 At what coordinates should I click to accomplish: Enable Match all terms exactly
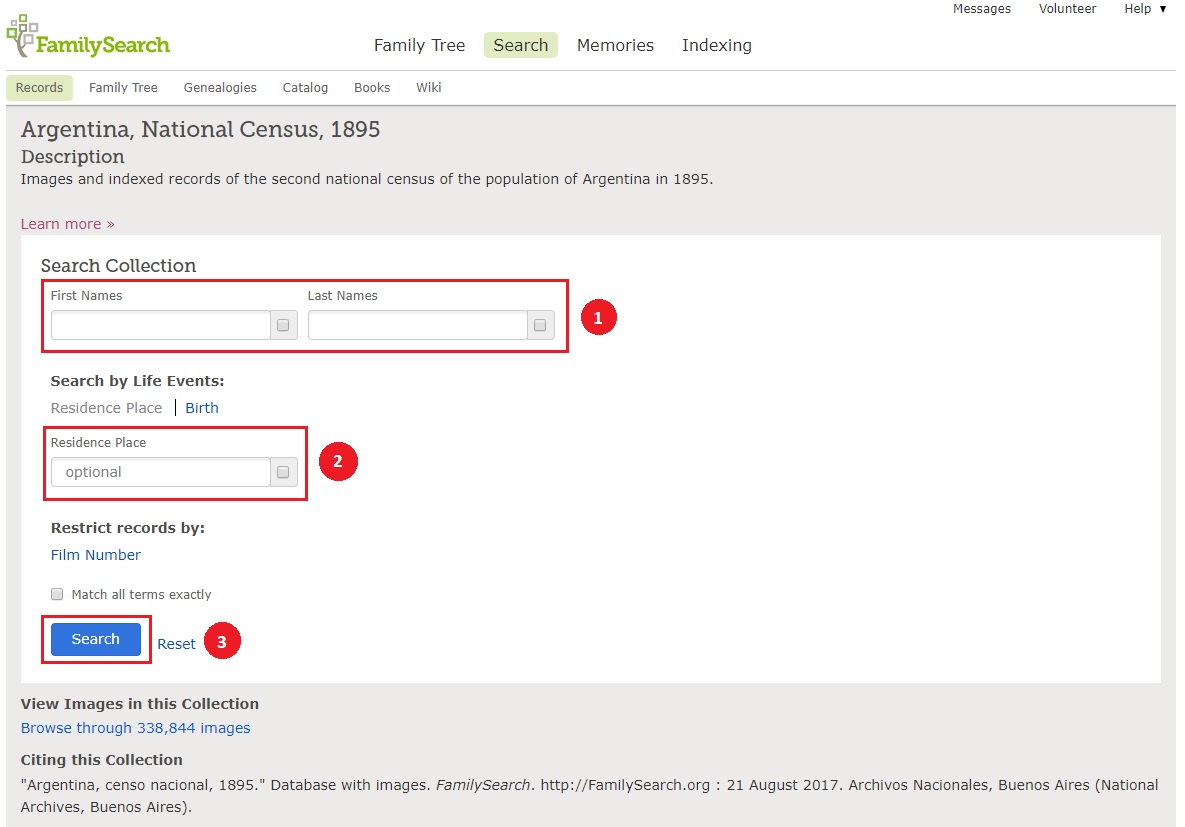(57, 594)
